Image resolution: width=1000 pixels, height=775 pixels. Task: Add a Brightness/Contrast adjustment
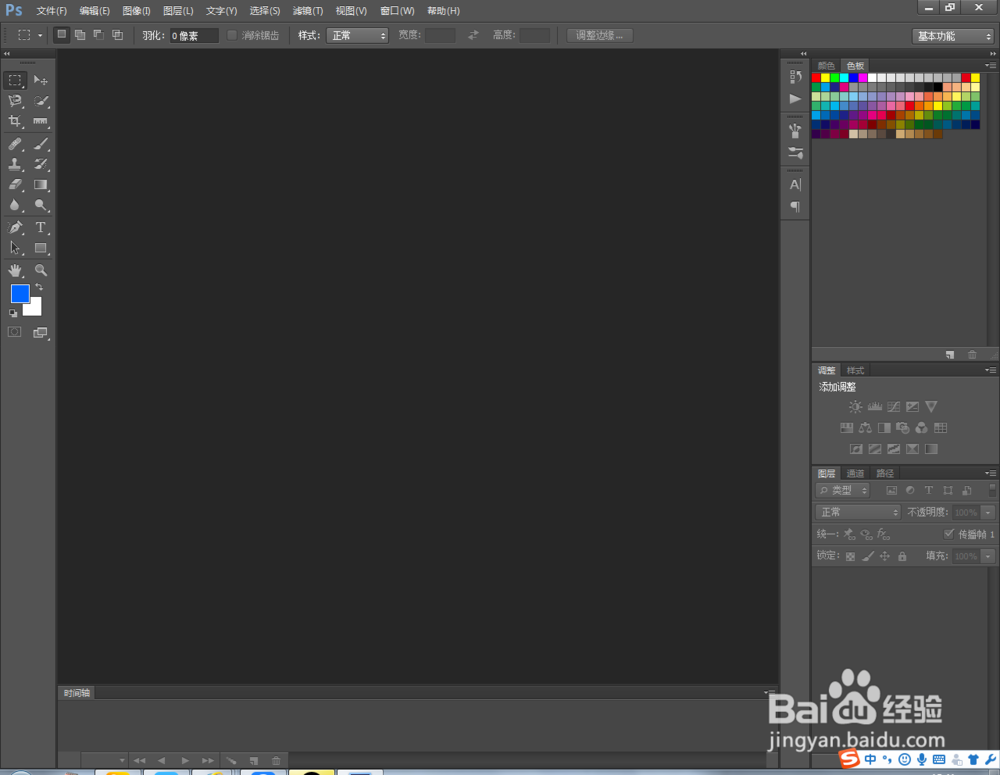pos(855,406)
